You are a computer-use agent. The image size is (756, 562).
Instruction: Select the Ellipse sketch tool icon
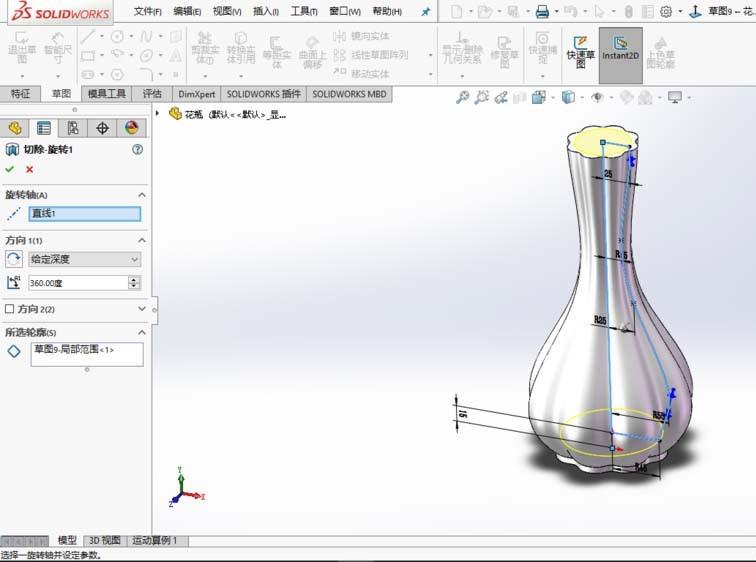(x=147, y=56)
